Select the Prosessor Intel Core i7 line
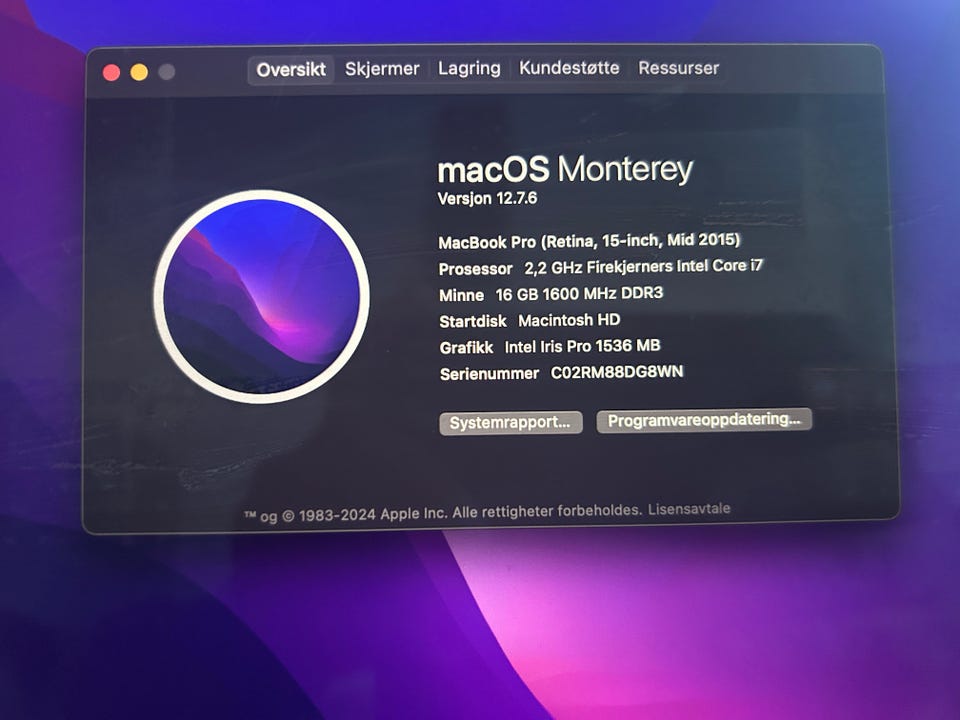Screen dimensions: 960x720 (x=601, y=268)
